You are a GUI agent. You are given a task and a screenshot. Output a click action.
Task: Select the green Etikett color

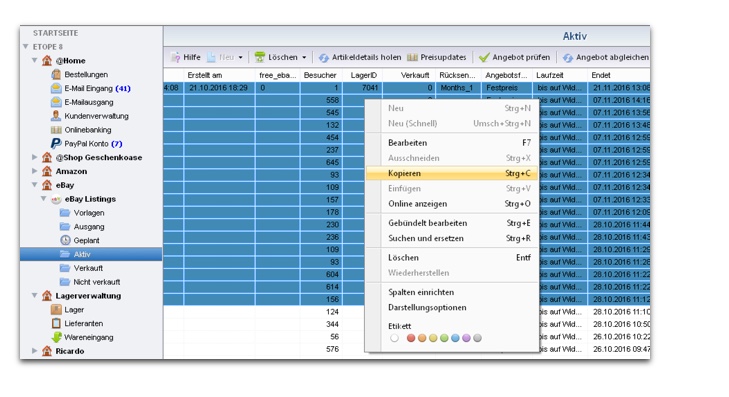tap(444, 338)
